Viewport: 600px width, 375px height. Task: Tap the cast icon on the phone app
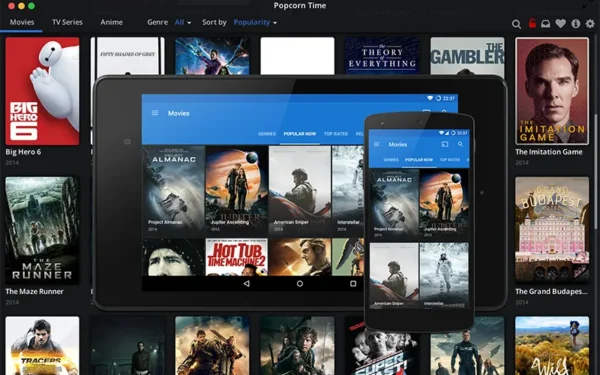(445, 144)
